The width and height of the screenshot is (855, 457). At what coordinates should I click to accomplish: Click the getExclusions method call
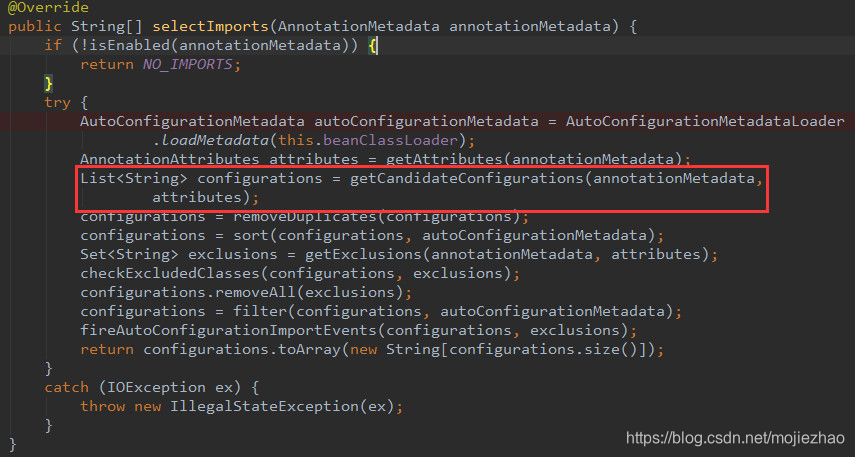[363, 254]
